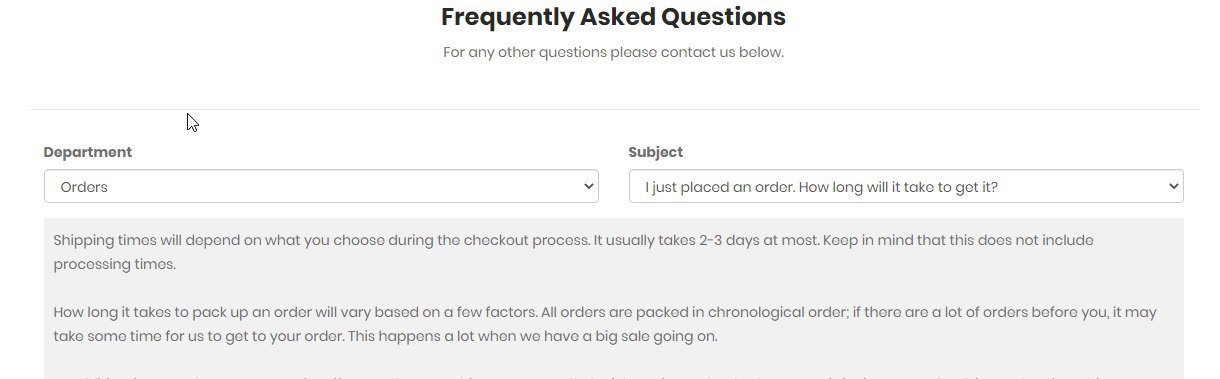Open the Subject dropdown about order timing

[906, 186]
